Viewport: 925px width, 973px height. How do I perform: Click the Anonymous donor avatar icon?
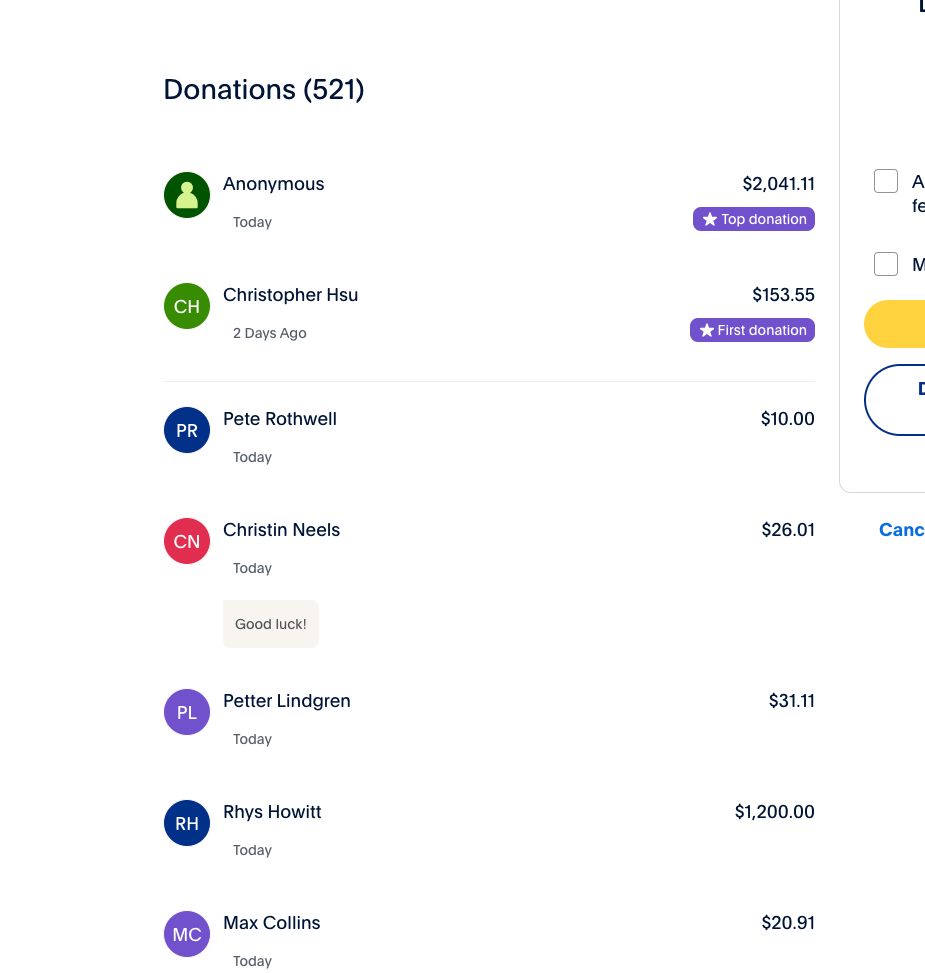point(187,195)
